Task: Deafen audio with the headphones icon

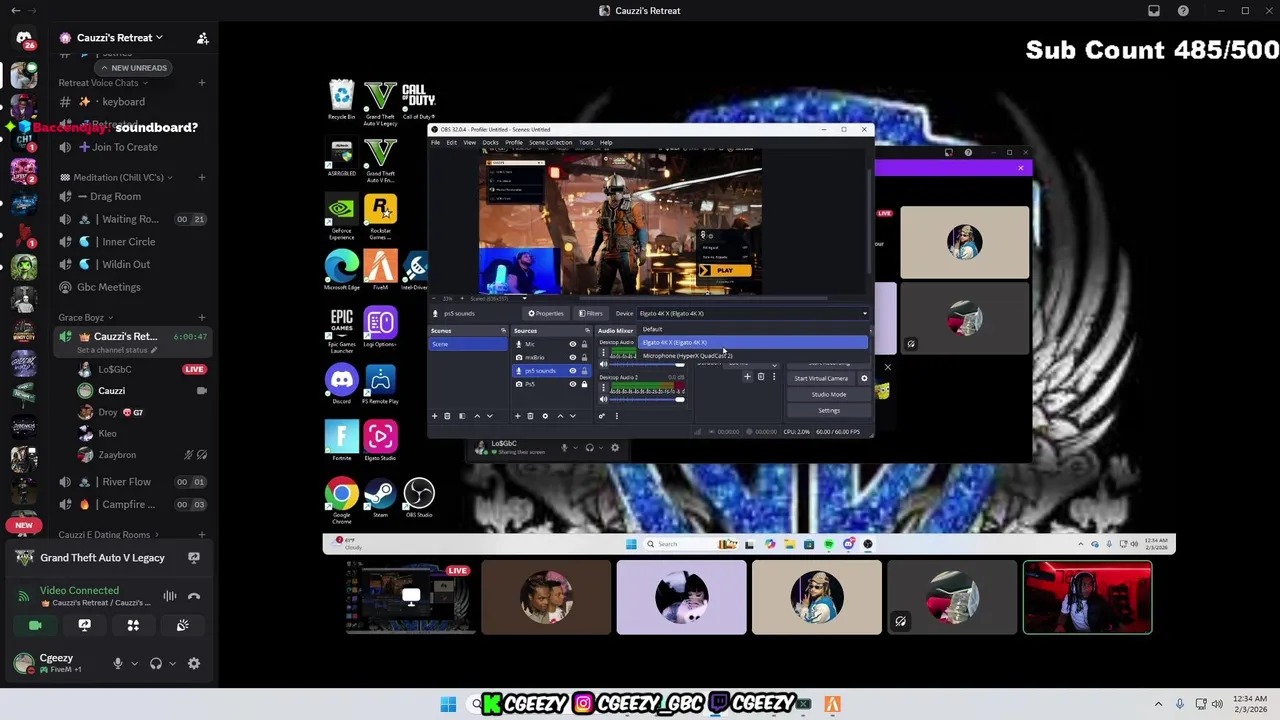Action: pyautogui.click(x=156, y=663)
